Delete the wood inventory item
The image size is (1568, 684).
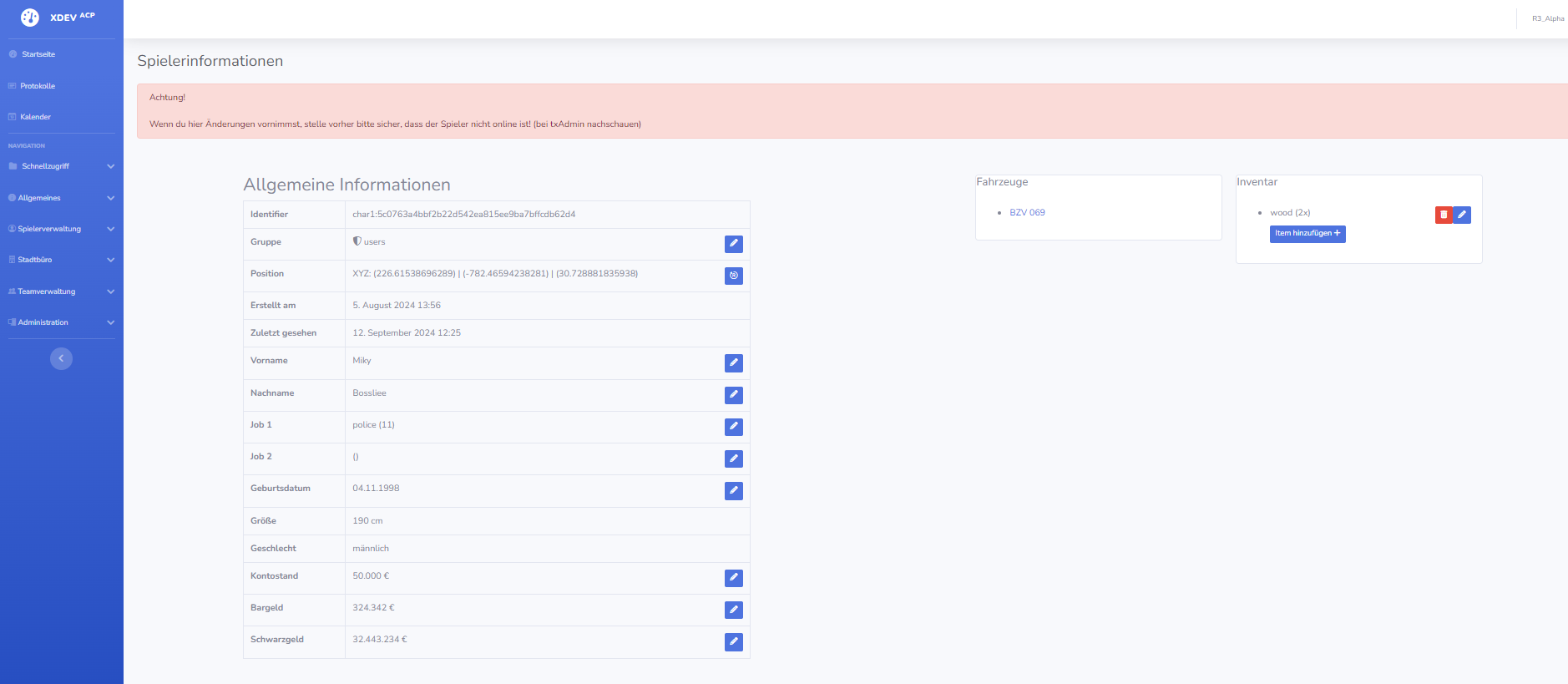coord(1444,215)
